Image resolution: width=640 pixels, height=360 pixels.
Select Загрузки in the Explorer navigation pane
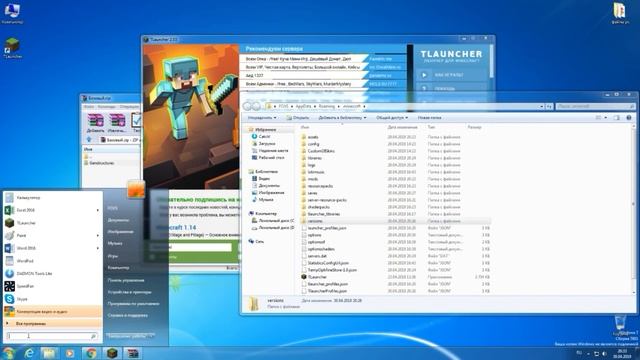267,144
